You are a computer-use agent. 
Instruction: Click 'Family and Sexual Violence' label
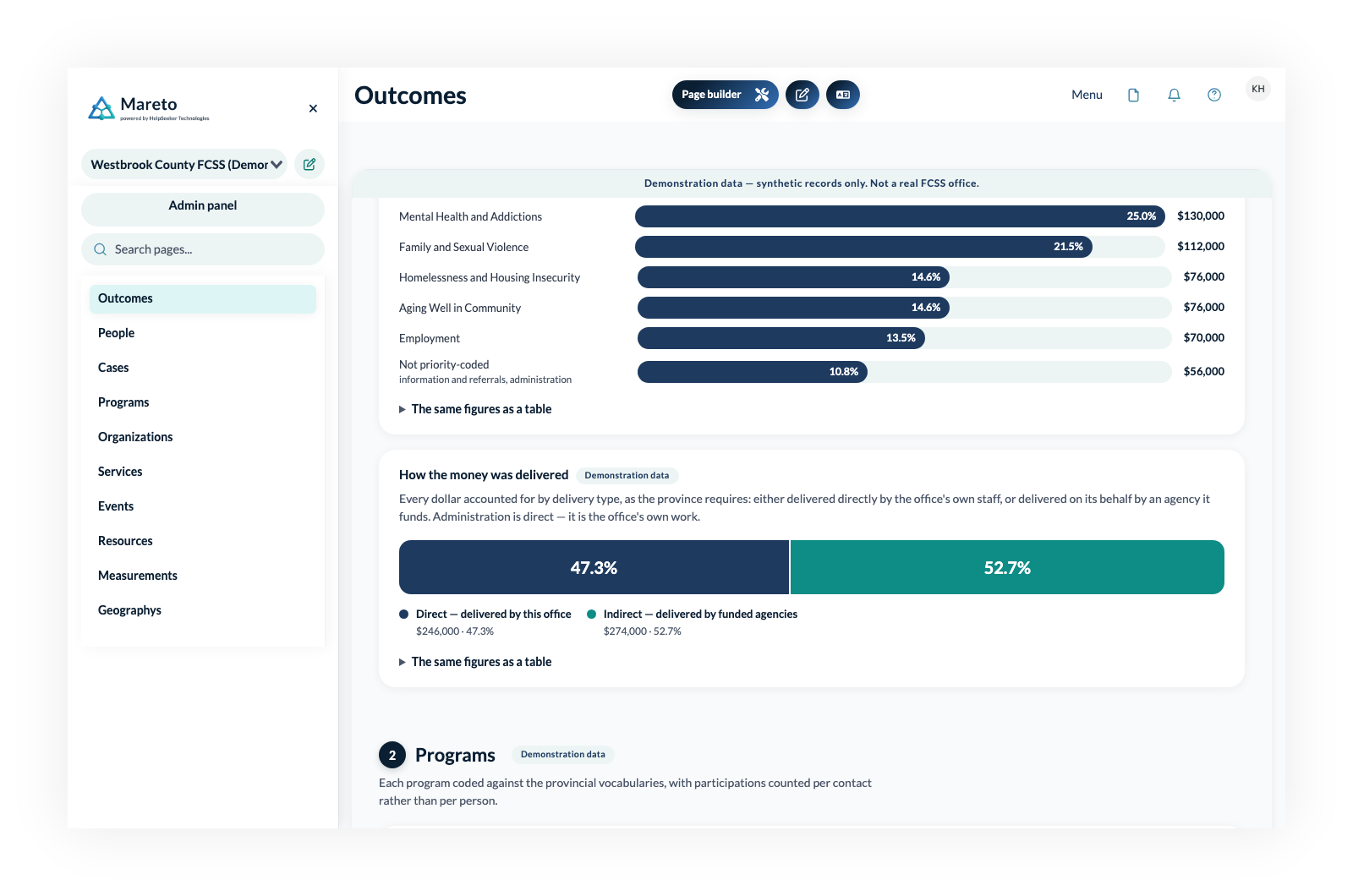[x=463, y=248]
